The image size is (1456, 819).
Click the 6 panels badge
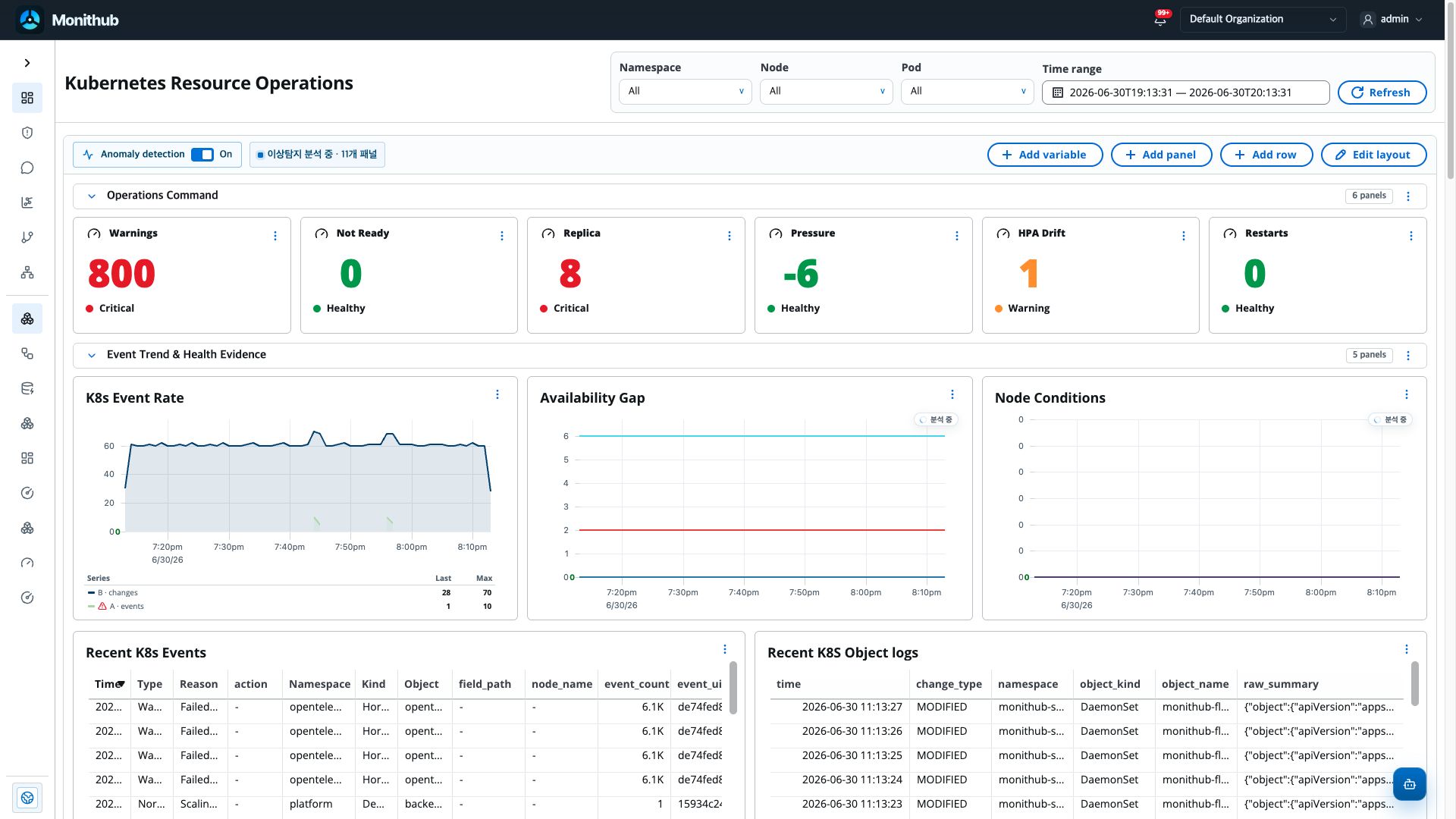click(1369, 196)
